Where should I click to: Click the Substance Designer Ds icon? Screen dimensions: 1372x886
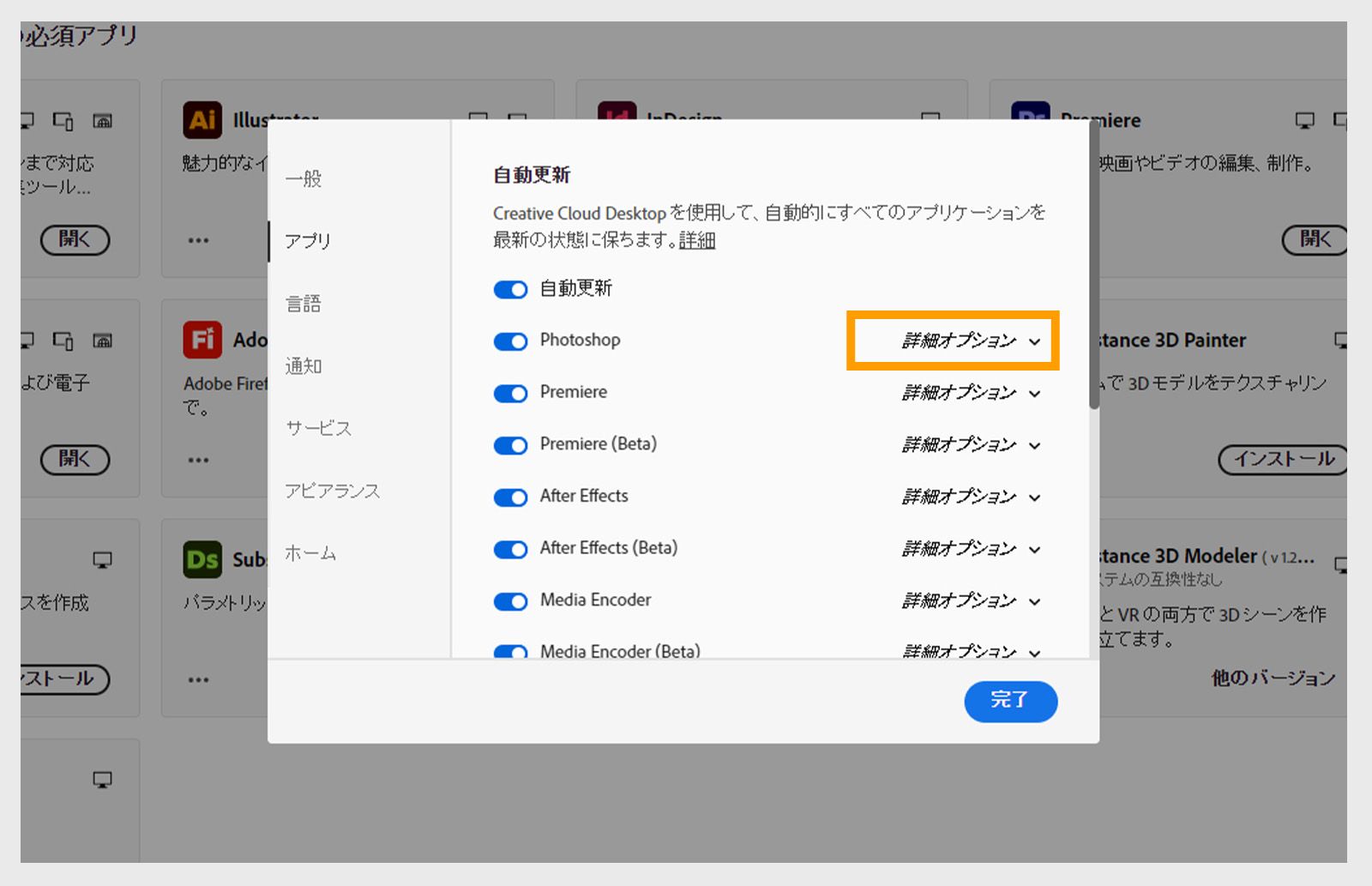coord(202,559)
